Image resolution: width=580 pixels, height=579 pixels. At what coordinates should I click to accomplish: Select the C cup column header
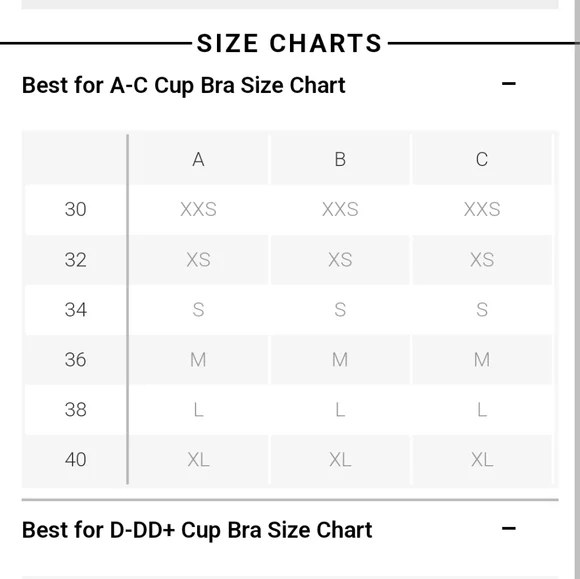482,159
